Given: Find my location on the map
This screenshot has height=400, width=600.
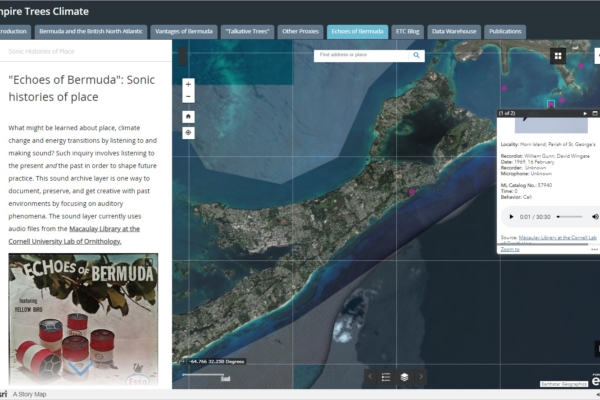Looking at the screenshot, I should click(x=188, y=133).
